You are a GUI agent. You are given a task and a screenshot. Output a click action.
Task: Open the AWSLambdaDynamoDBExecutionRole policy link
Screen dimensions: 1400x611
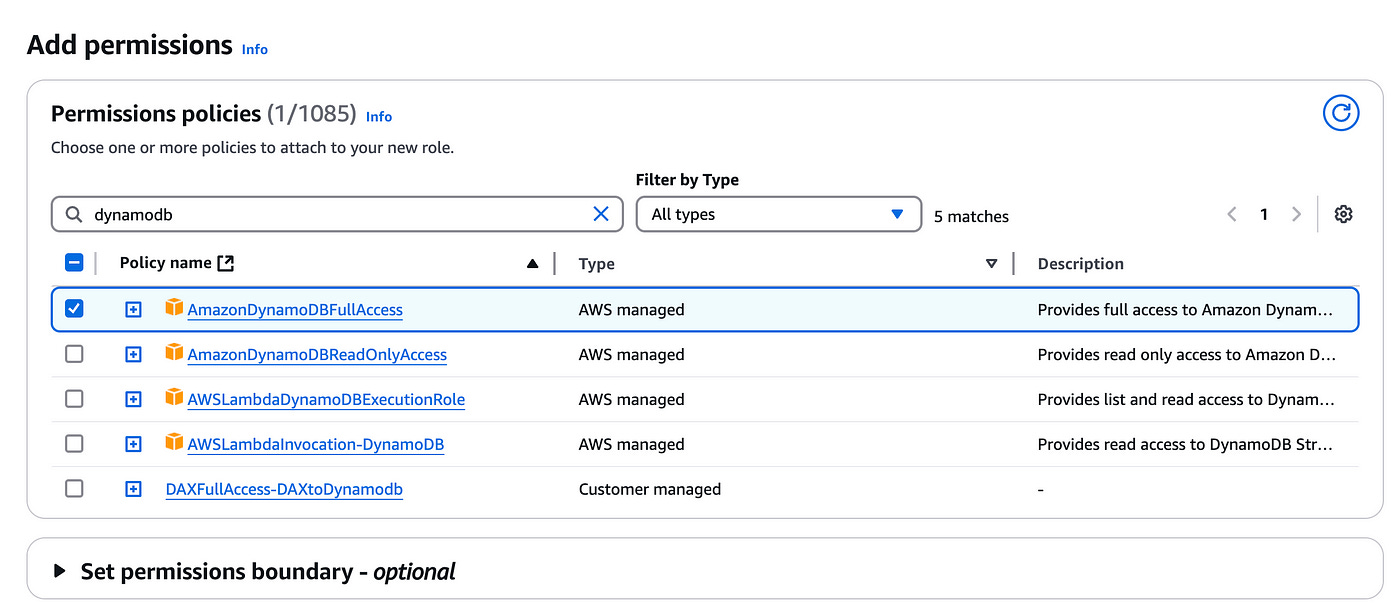tap(326, 399)
